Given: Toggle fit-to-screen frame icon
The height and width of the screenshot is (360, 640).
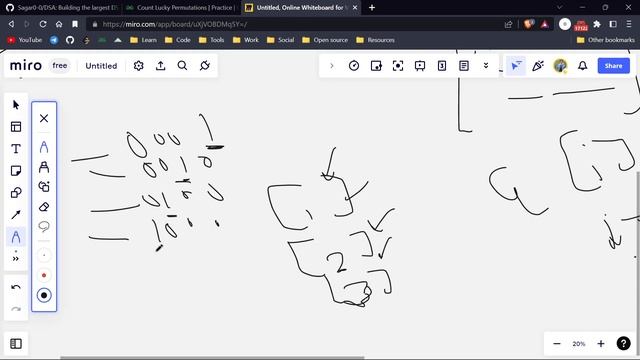Looking at the screenshot, I should 398,66.
